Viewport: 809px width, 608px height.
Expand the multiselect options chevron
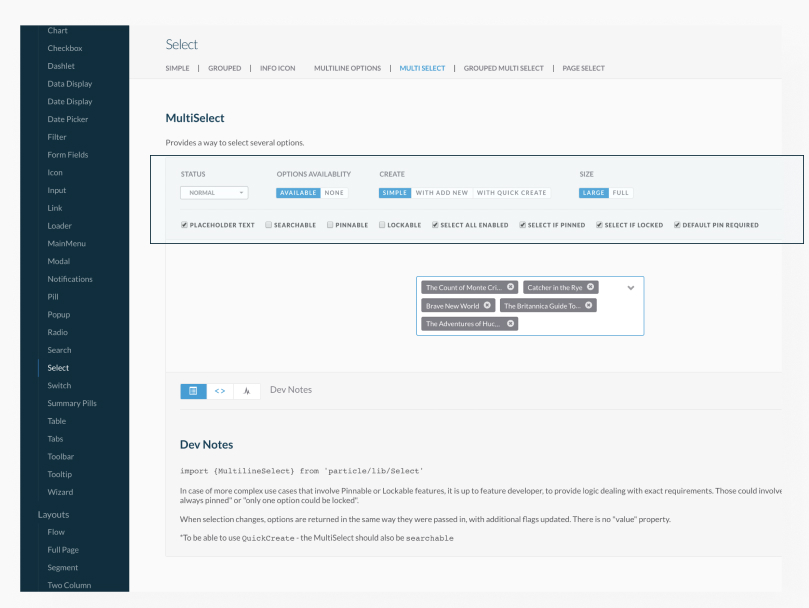click(x=630, y=287)
